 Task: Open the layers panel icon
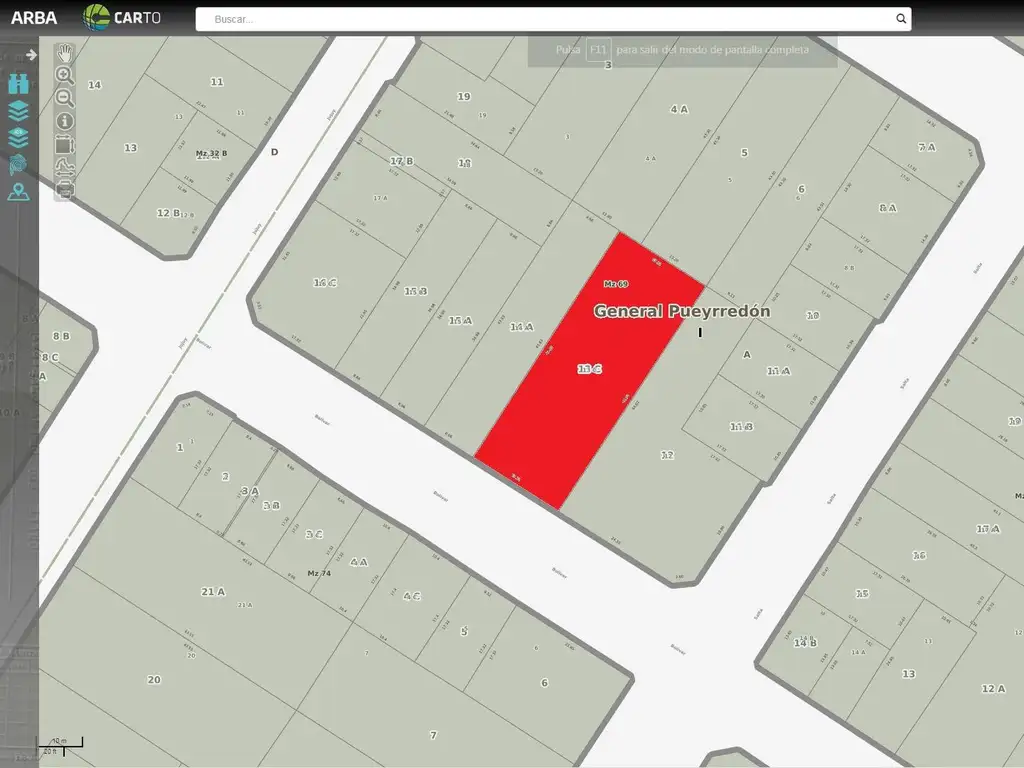[x=18, y=111]
